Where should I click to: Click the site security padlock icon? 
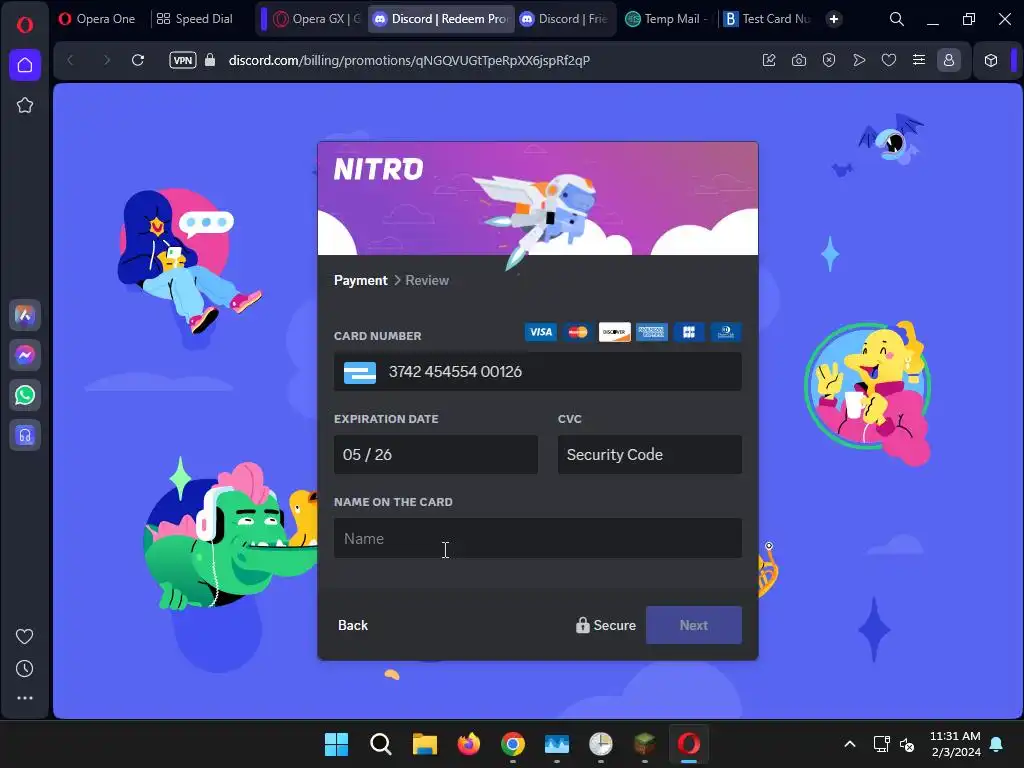(x=210, y=60)
